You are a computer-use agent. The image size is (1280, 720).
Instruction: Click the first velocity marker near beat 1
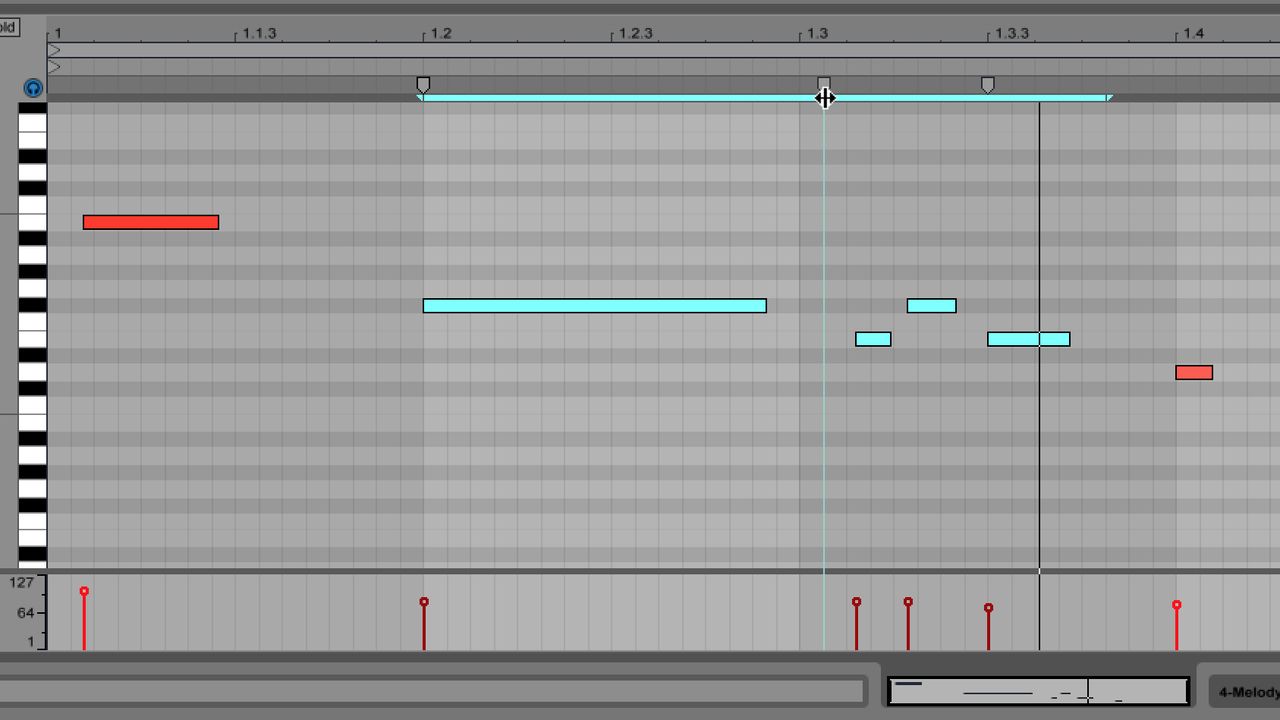coord(84,592)
